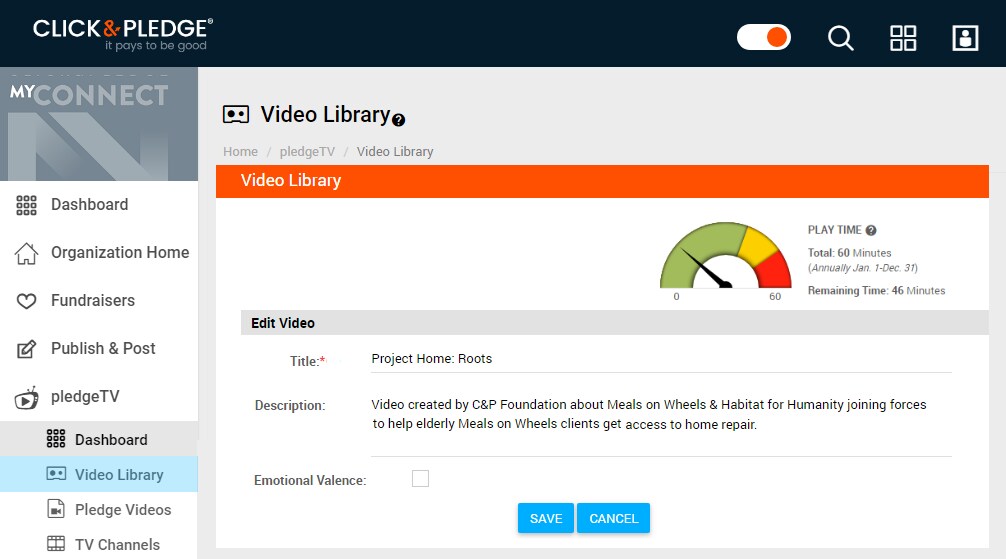Cancel editing the video
Screen dimensions: 1006x559
(613, 519)
